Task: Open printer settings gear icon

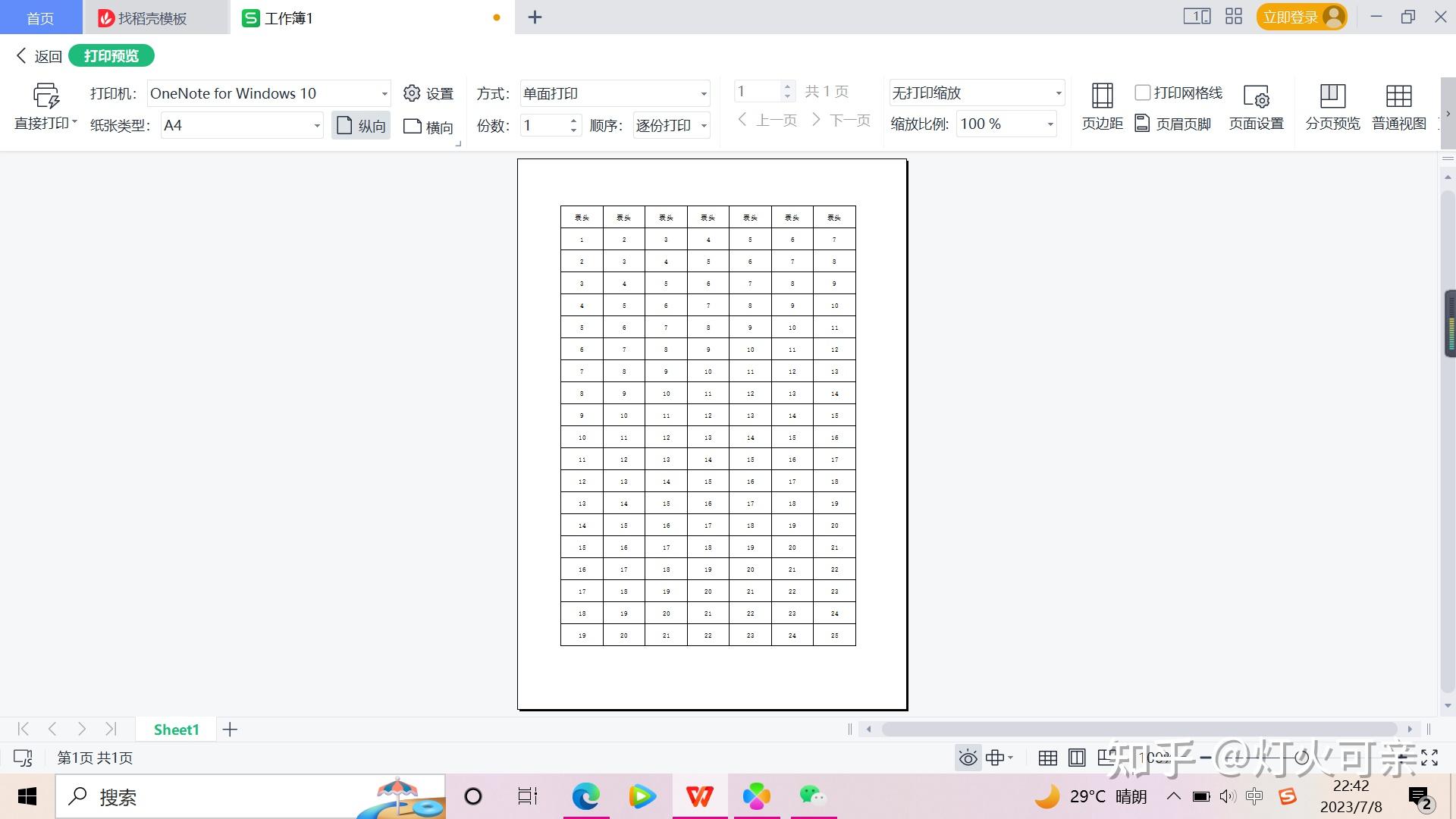Action: (412, 93)
